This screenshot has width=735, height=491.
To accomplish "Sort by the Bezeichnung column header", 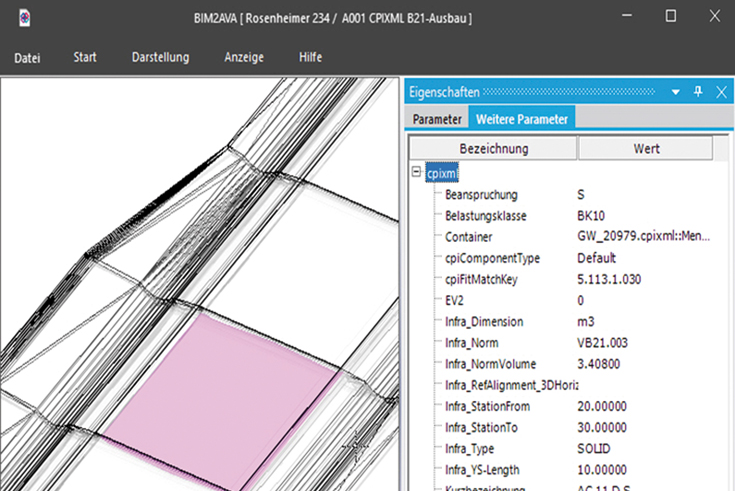I will [493, 148].
